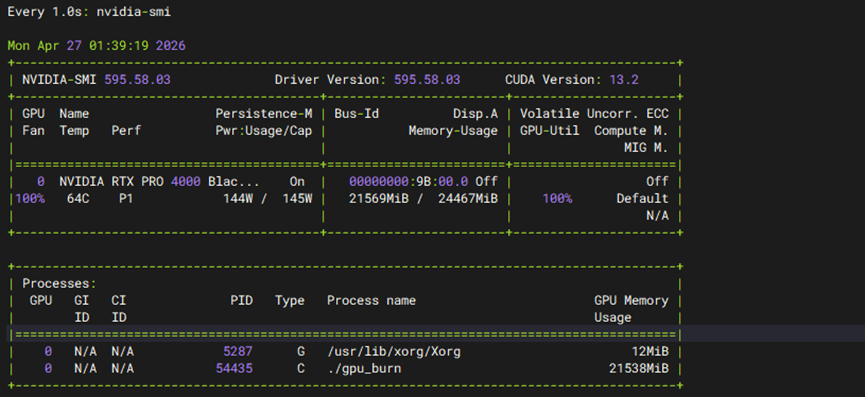This screenshot has width=865, height=397.
Task: Click the 'Volatile Uncorr. ECC' header
Action: point(594,114)
